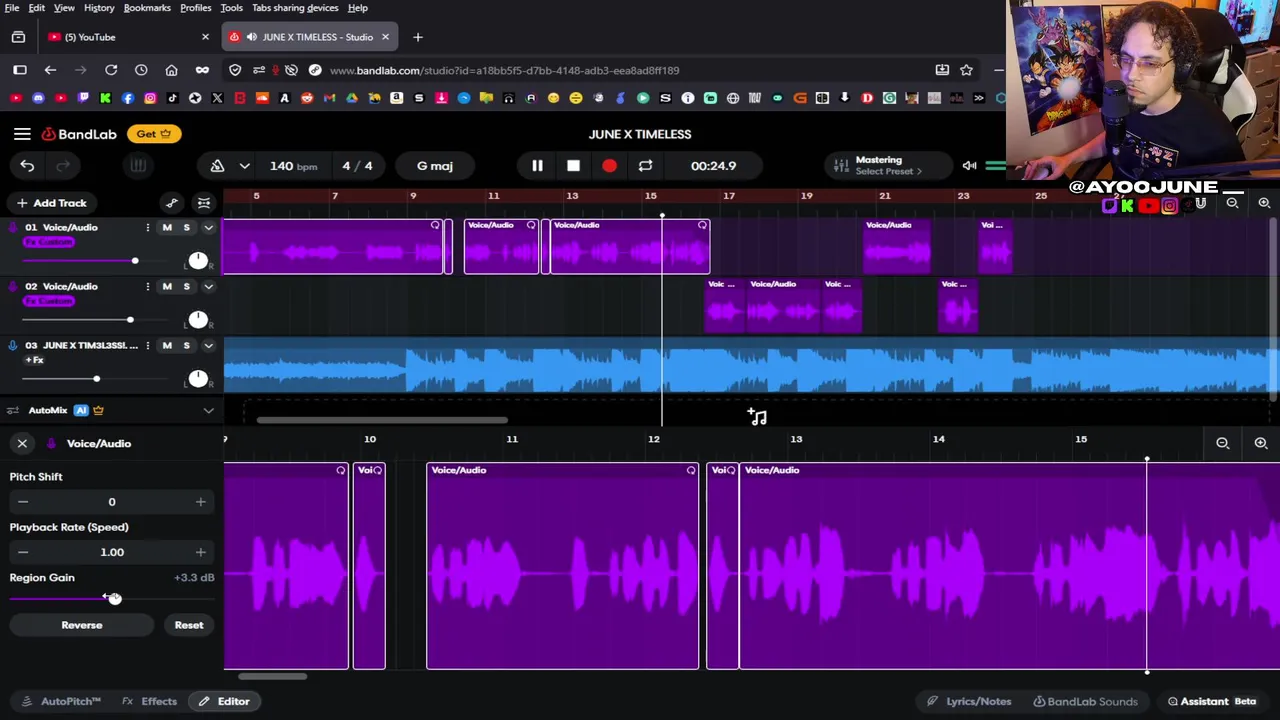The width and height of the screenshot is (1280, 720).
Task: Close the Voice/Audio editor panel
Action: pyautogui.click(x=22, y=443)
